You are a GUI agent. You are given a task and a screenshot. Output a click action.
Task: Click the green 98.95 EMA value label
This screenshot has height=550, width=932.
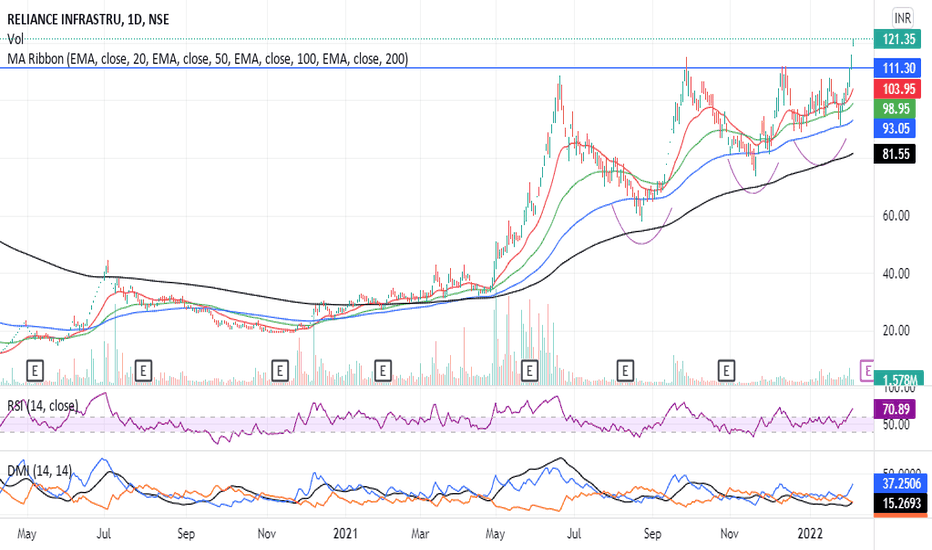[x=896, y=109]
